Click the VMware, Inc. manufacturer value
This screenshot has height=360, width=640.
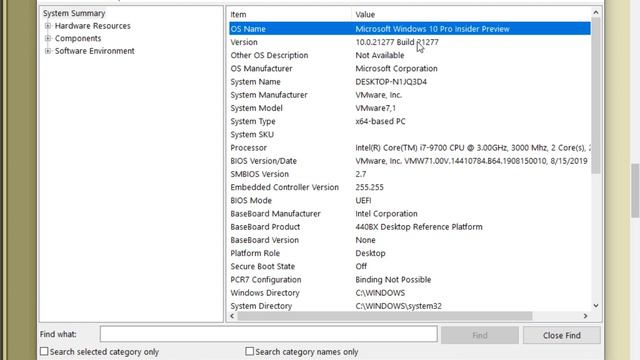point(378,95)
